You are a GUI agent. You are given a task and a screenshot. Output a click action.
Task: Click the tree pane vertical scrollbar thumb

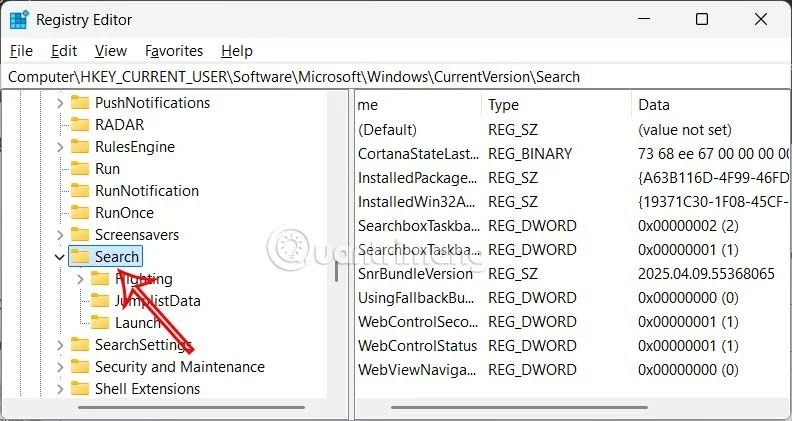336,271
